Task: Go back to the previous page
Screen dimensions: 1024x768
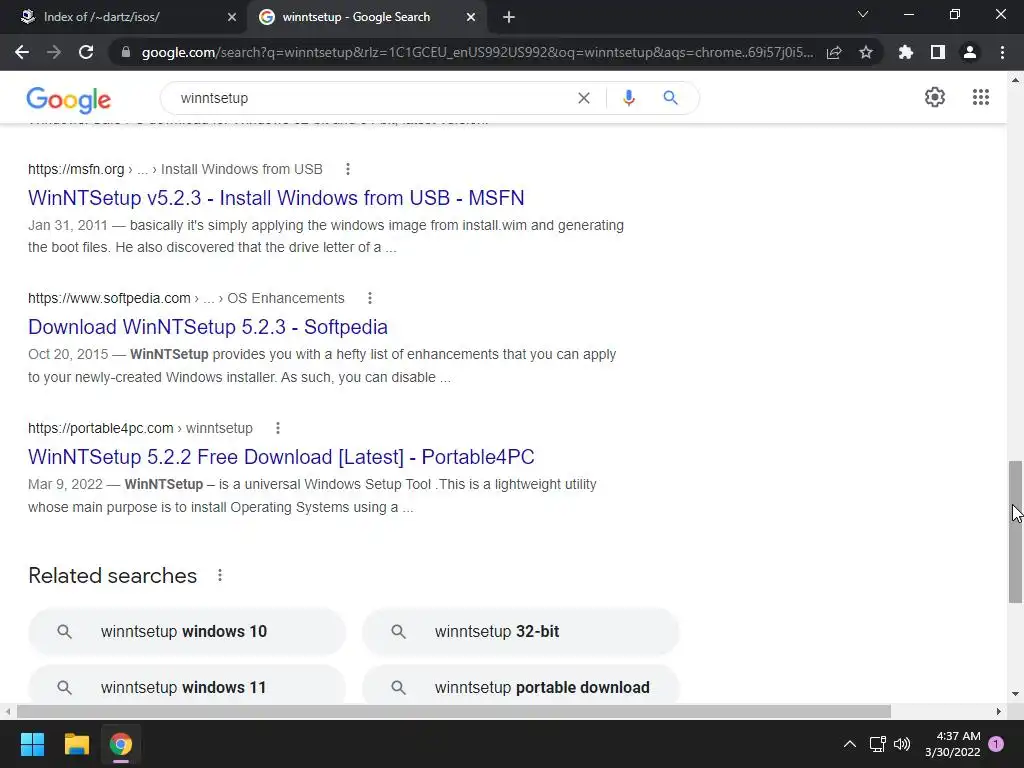Action: coord(22,52)
